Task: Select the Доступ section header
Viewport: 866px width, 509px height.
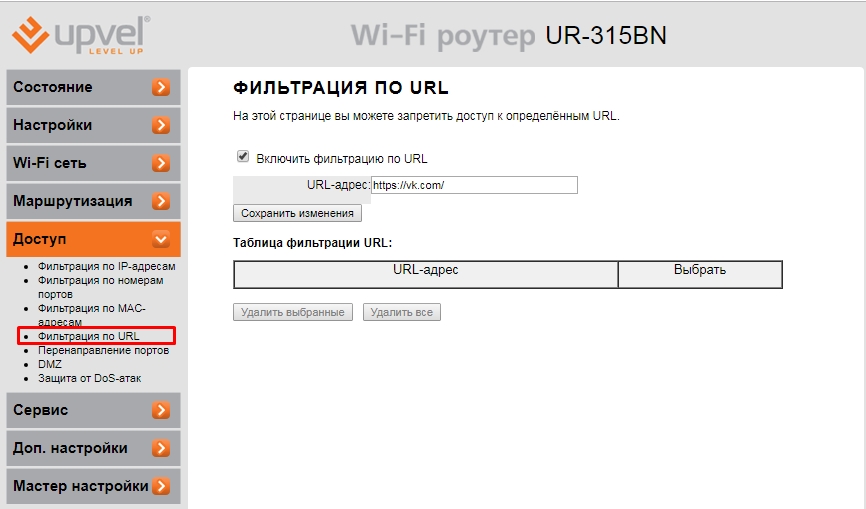Action: (93, 240)
